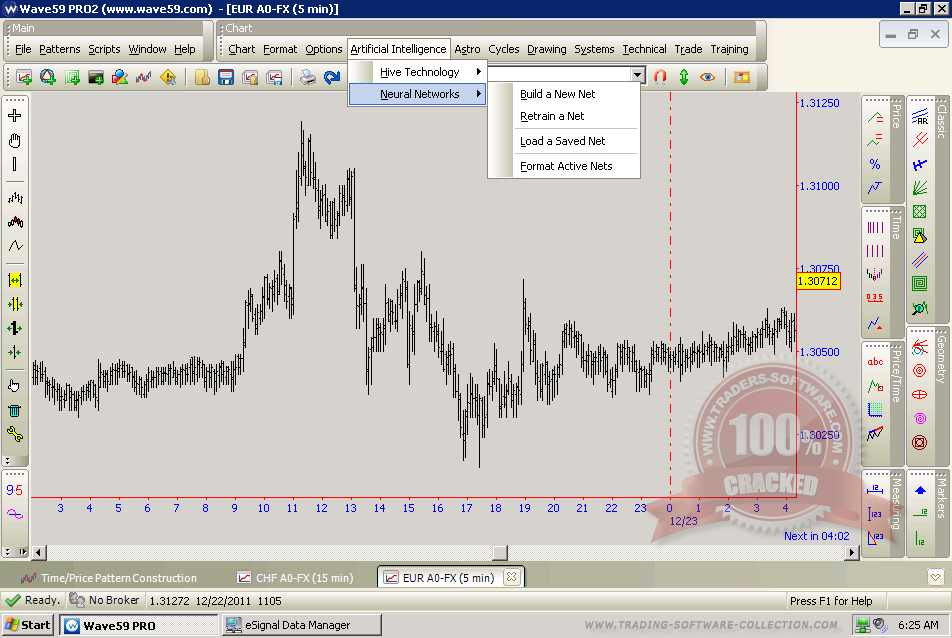Click the blue redo arrow icon
Image resolution: width=952 pixels, height=638 pixels.
(332, 77)
